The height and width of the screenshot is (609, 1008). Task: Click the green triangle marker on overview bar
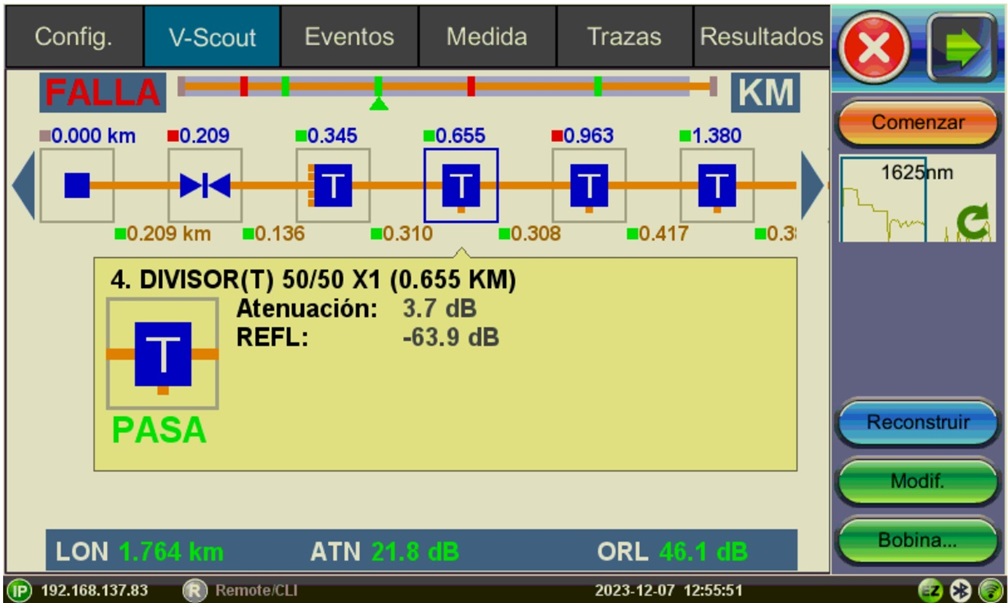pyautogui.click(x=378, y=103)
